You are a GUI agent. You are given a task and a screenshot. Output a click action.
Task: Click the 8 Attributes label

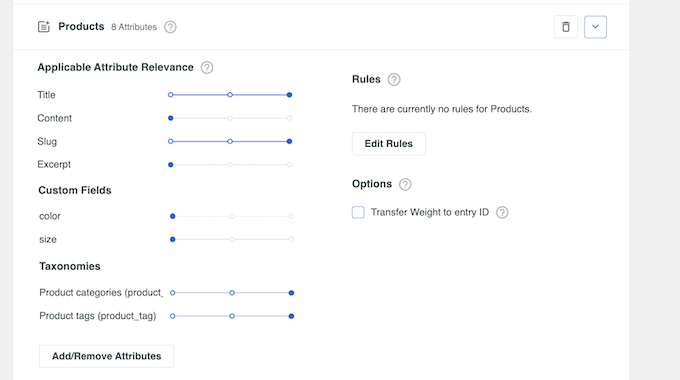[x=134, y=27]
